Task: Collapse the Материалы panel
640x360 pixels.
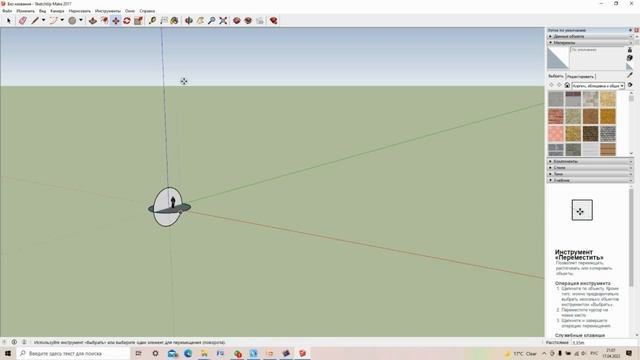Action: click(590, 42)
